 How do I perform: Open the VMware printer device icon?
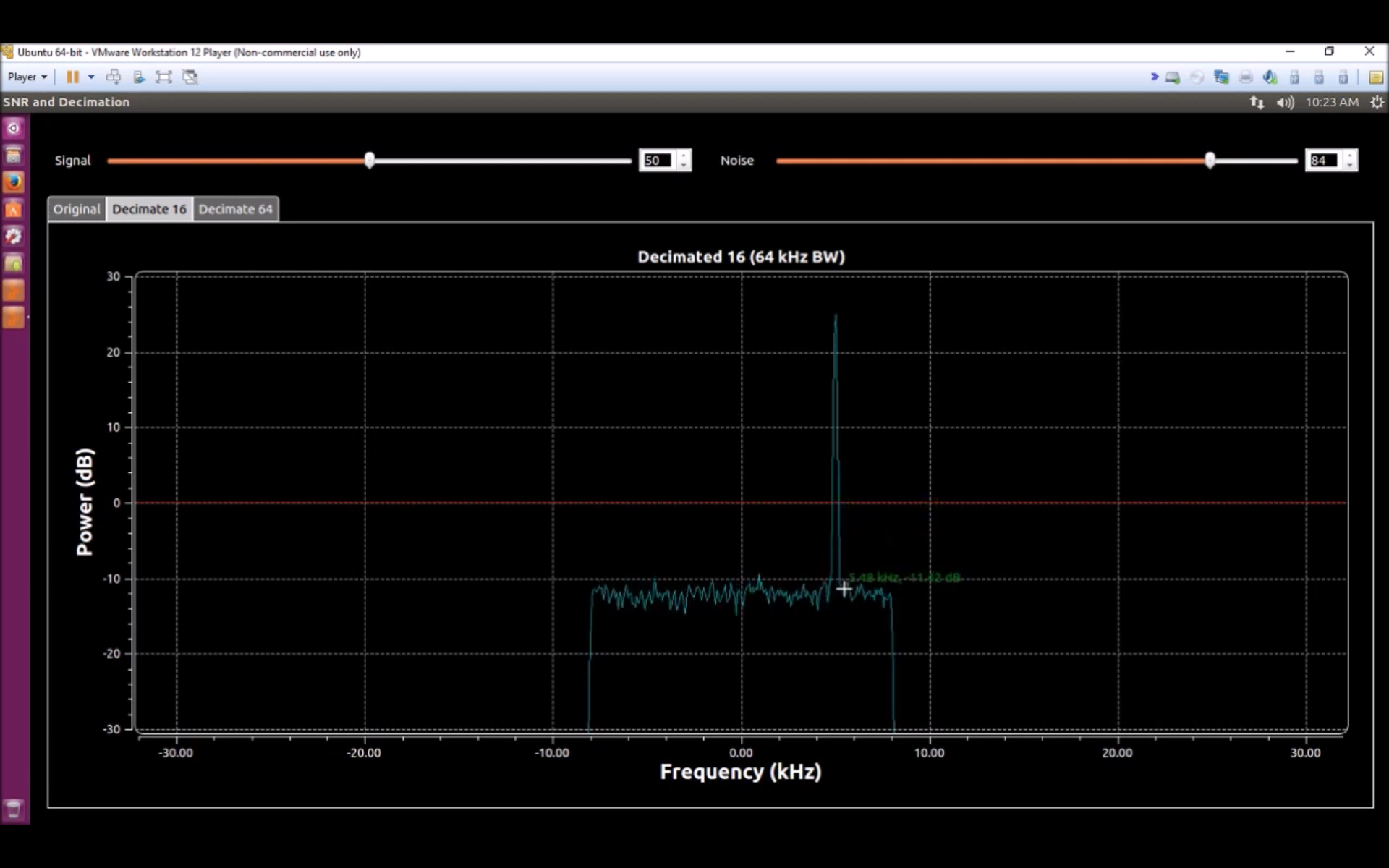[x=1246, y=77]
